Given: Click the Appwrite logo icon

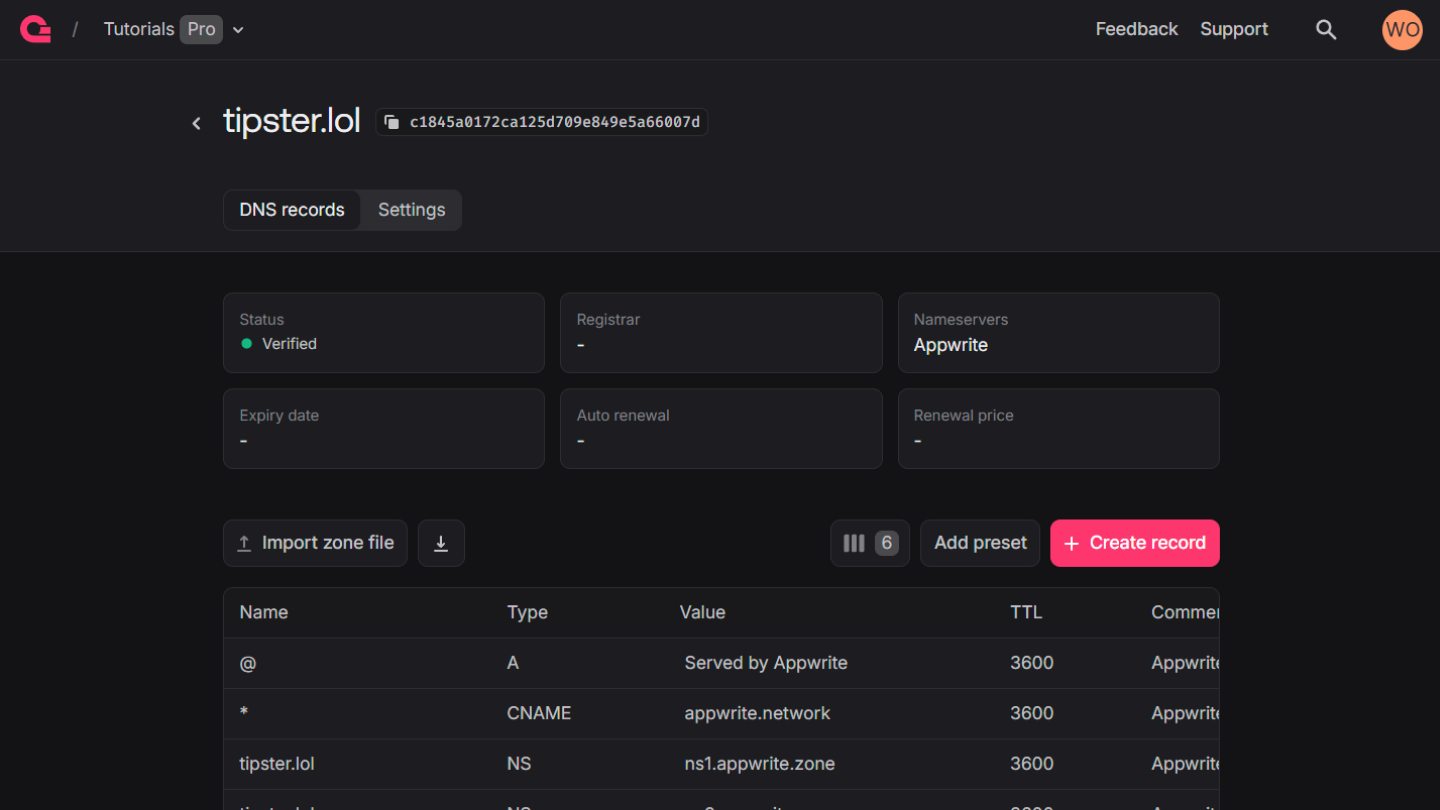Looking at the screenshot, I should pyautogui.click(x=35, y=30).
